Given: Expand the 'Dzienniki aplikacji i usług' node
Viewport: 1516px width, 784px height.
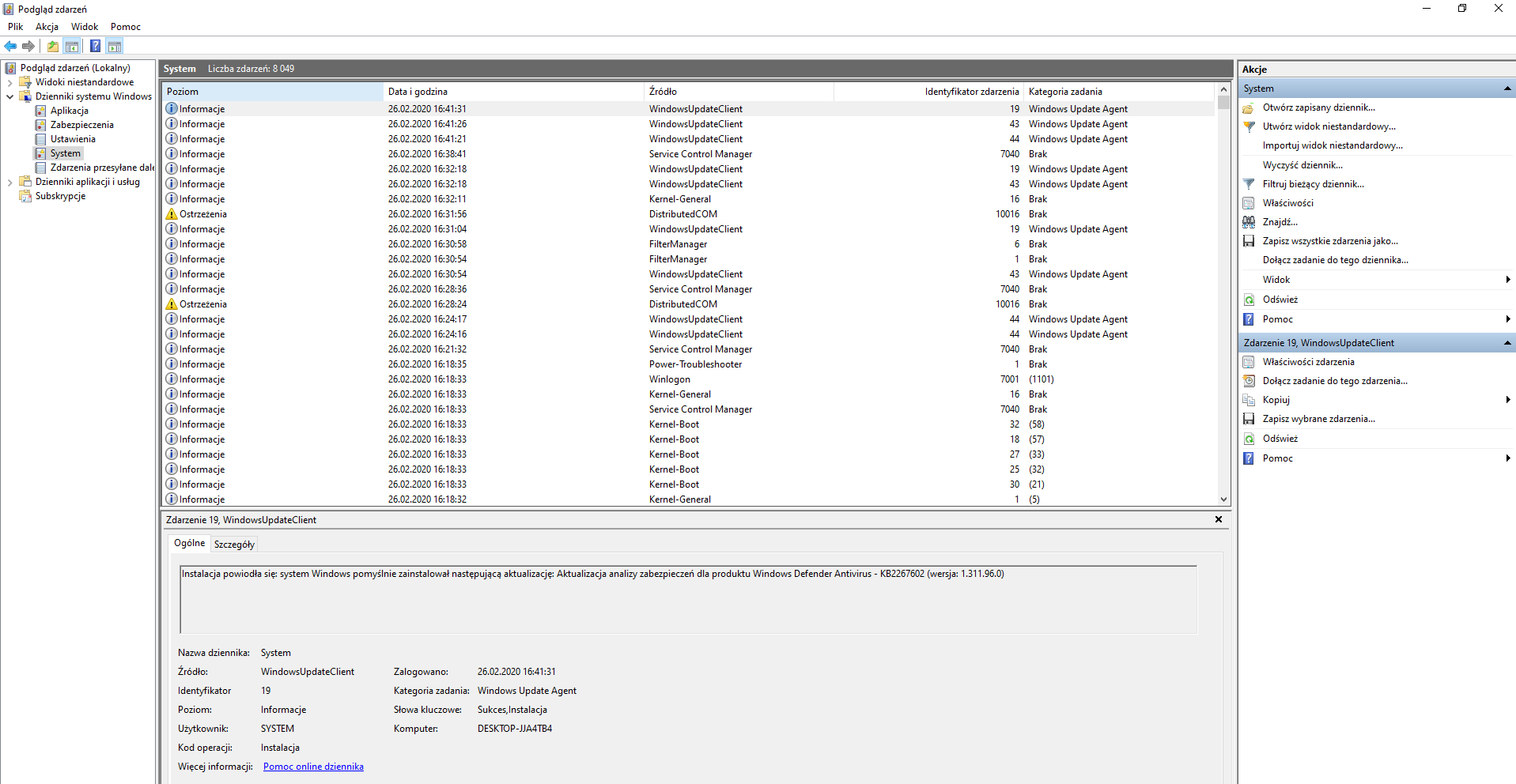Looking at the screenshot, I should point(9,182).
